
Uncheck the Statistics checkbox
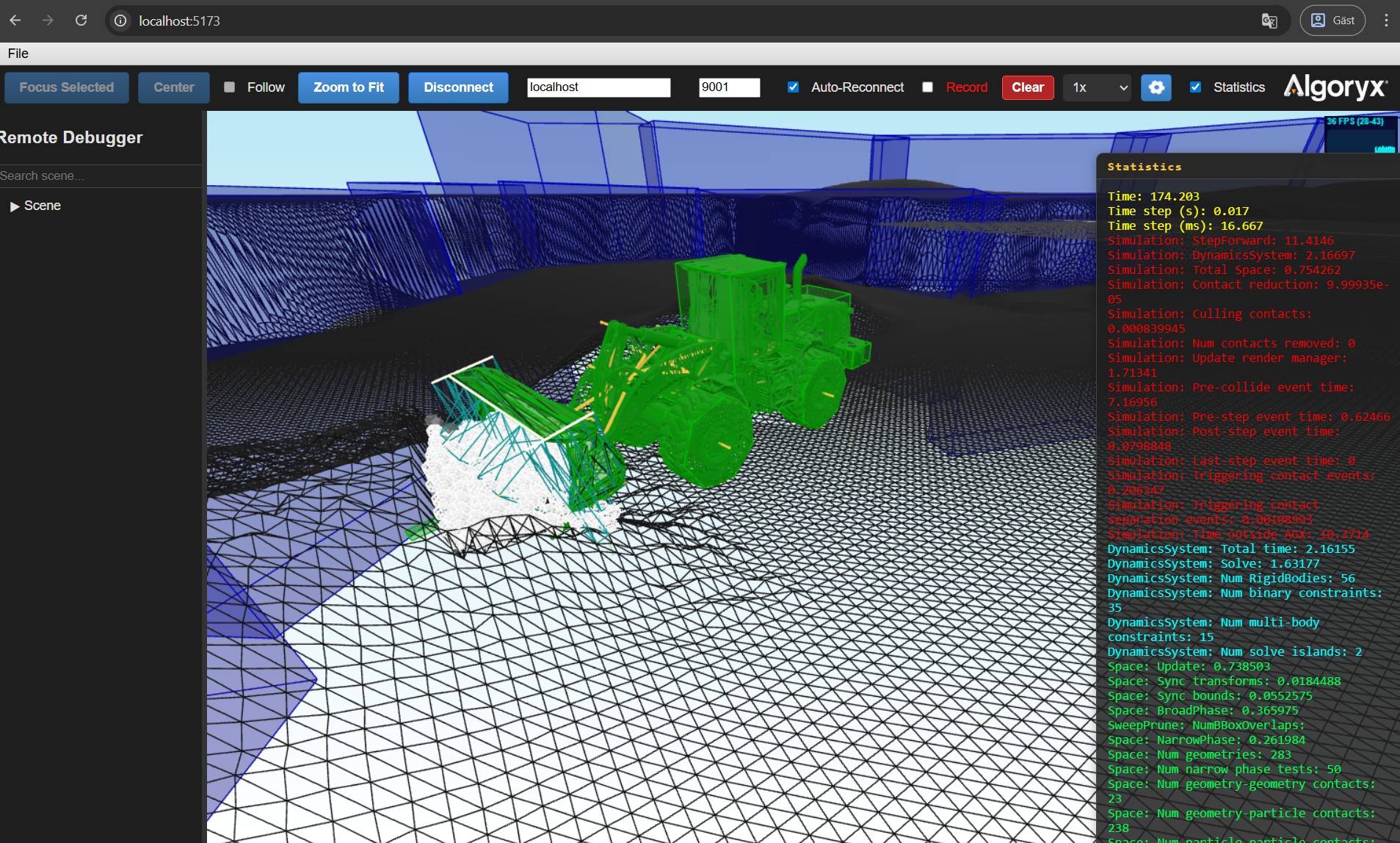(1195, 87)
